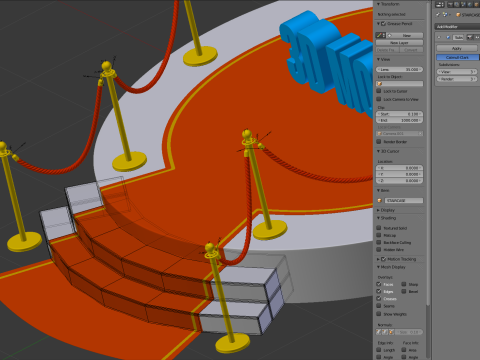The image size is (480, 360).
Task: Show face normals icon in Normals row
Action: point(391,332)
